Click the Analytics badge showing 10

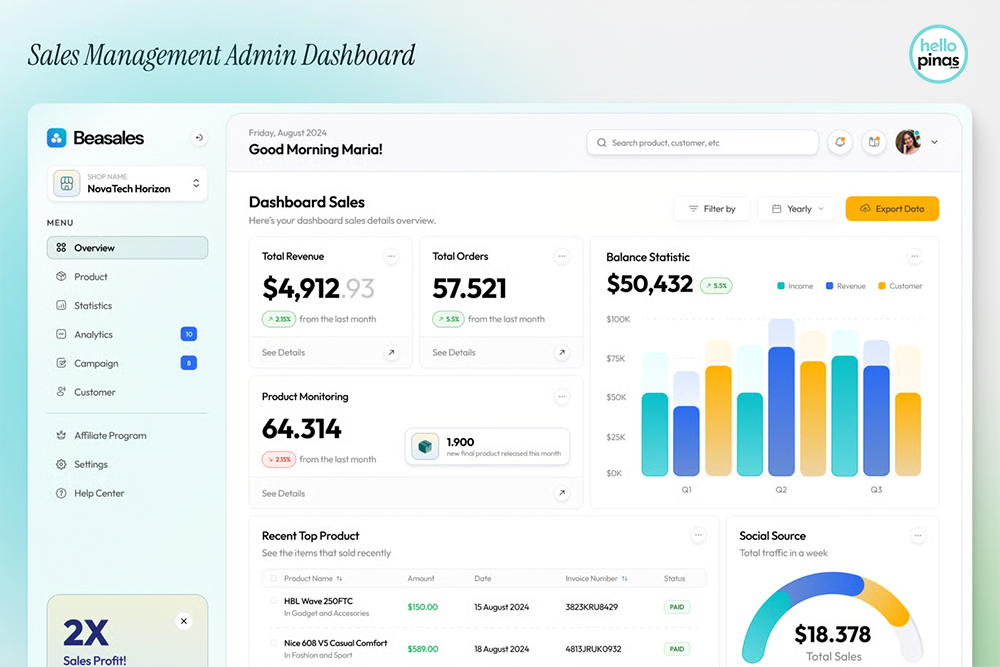[189, 334]
